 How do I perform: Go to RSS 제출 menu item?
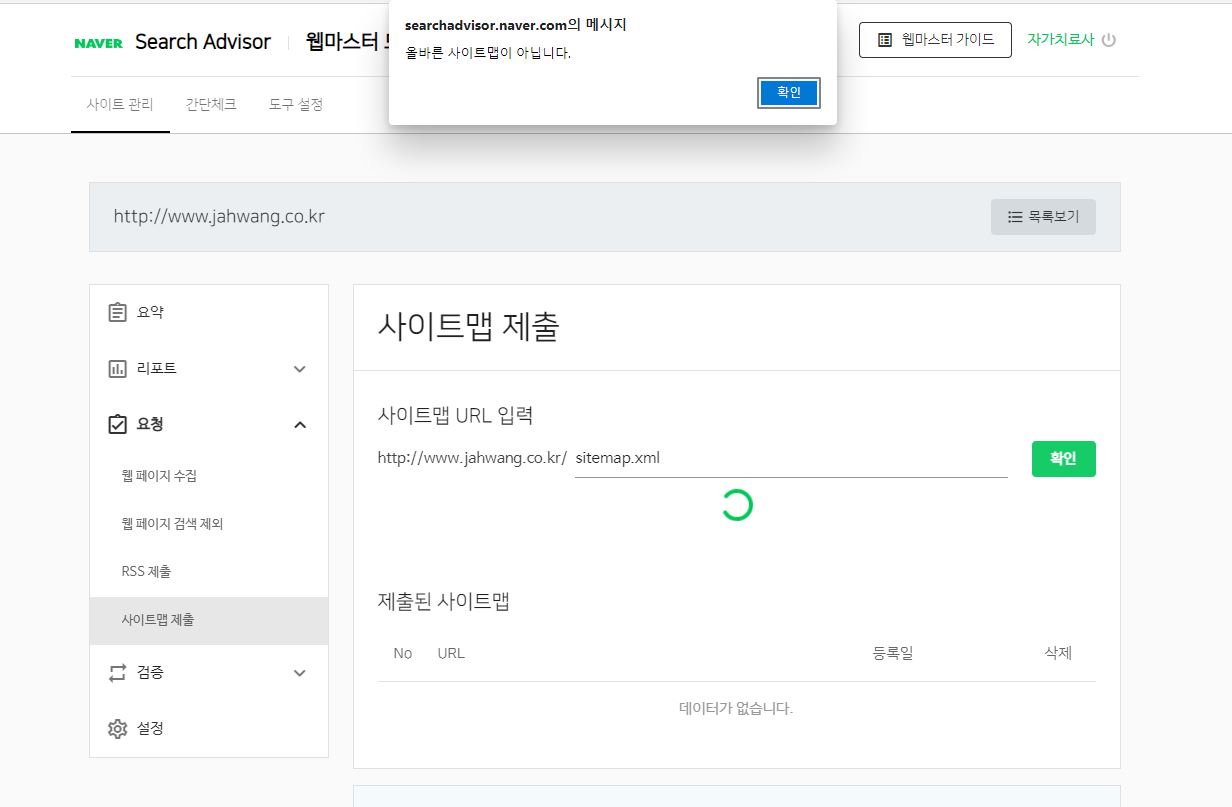[146, 572]
